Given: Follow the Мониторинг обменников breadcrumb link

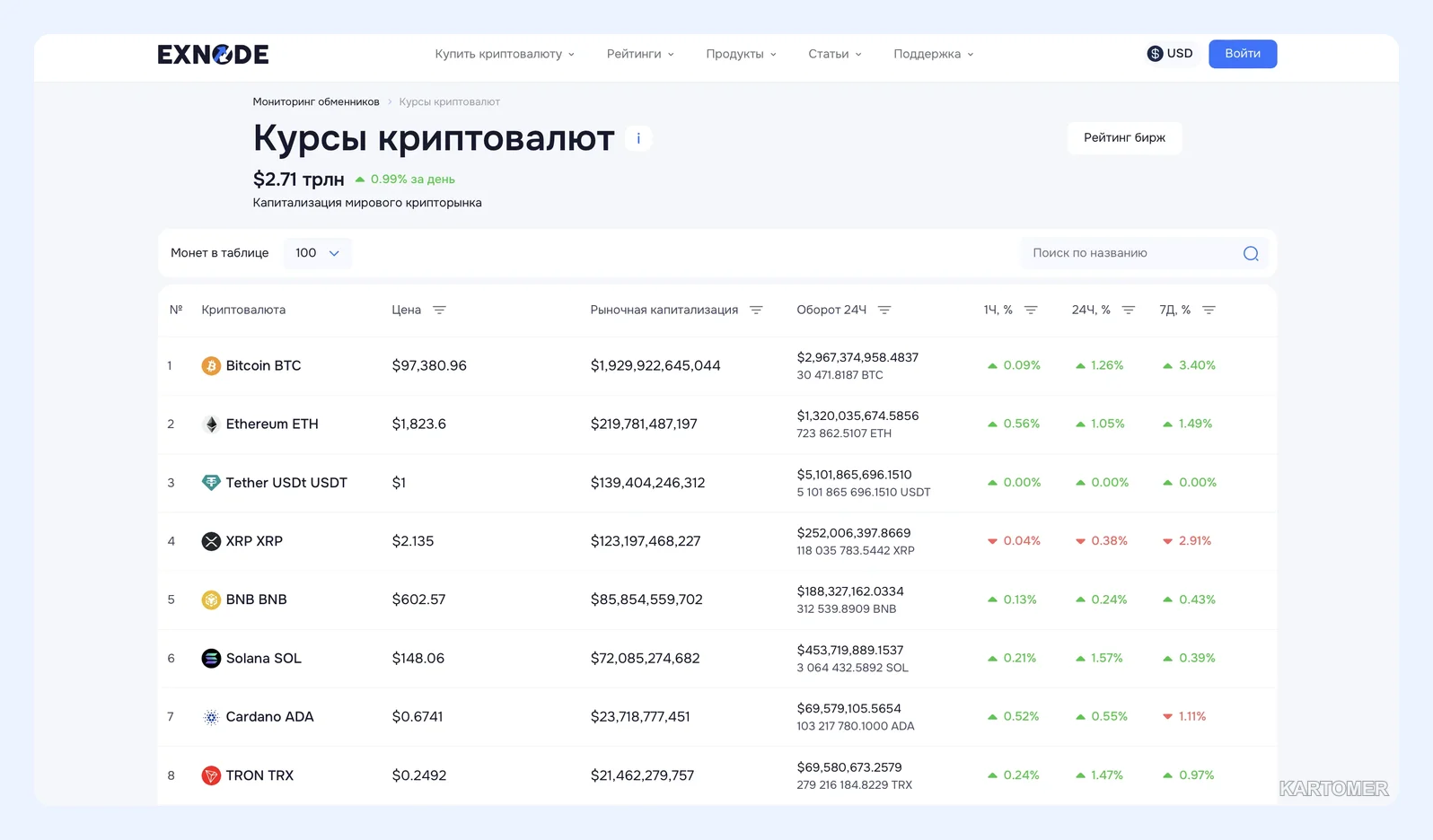Looking at the screenshot, I should pyautogui.click(x=316, y=102).
